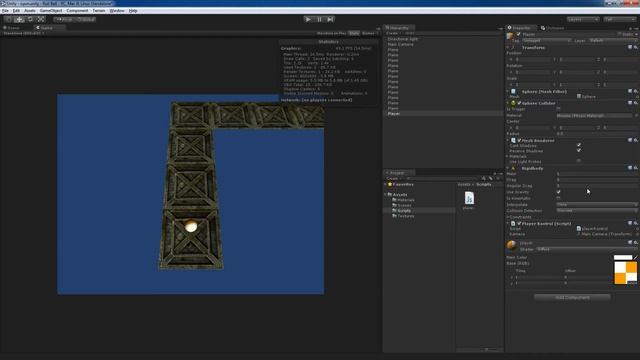
Task: Toggle the Pivot/Center handle button
Action: point(64,19)
